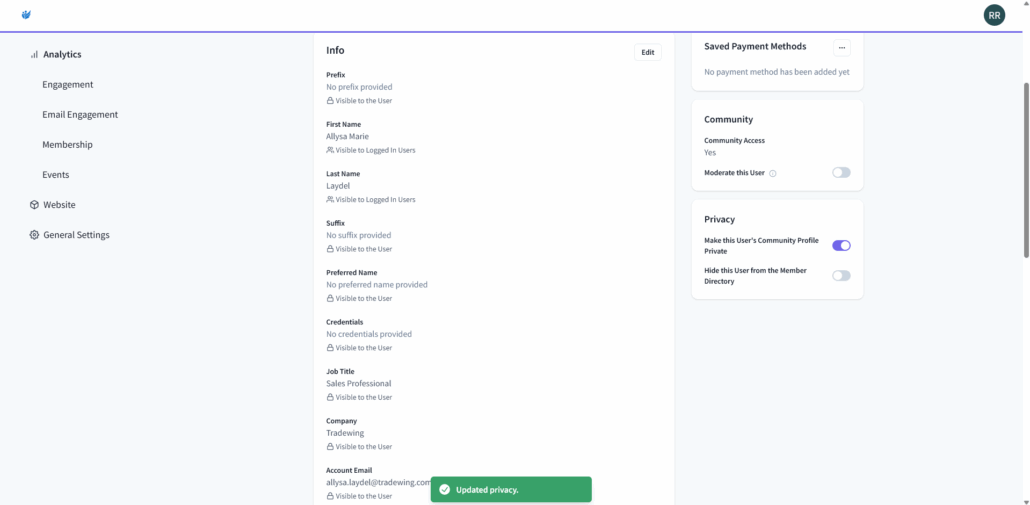Select Membership in the sidebar
1030x505 pixels.
(x=67, y=145)
